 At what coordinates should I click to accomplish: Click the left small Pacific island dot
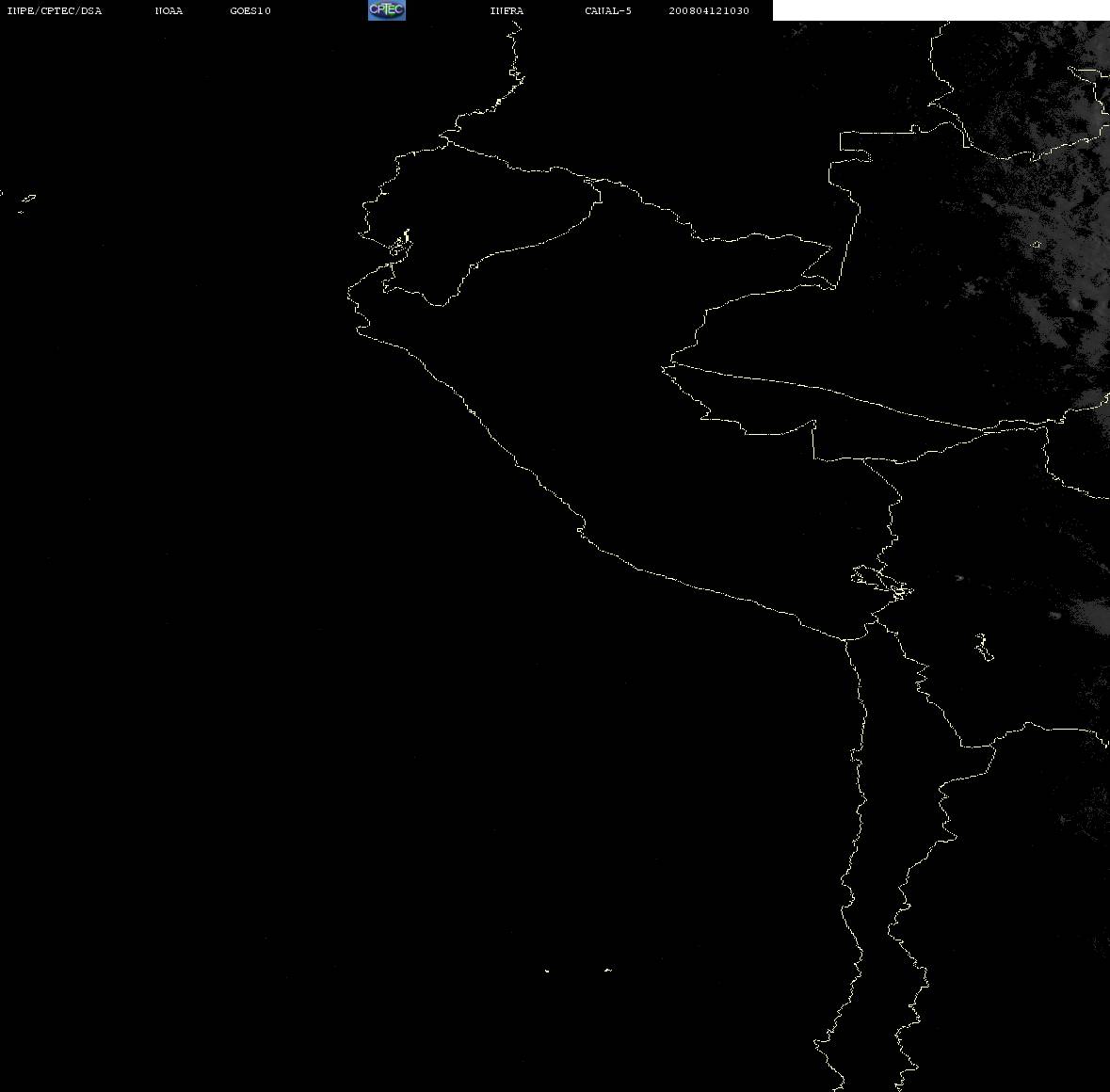[x=547, y=971]
